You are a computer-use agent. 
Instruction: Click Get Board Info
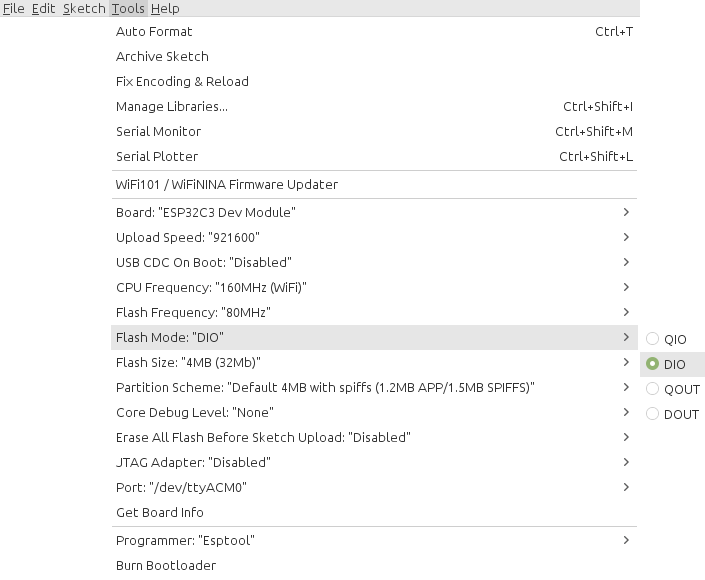coord(374,513)
